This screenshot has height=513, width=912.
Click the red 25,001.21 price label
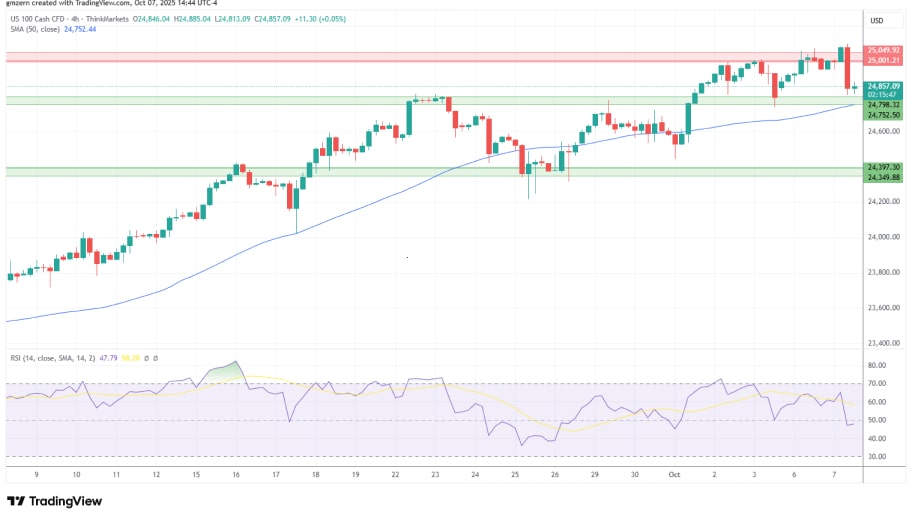pyautogui.click(x=884, y=60)
